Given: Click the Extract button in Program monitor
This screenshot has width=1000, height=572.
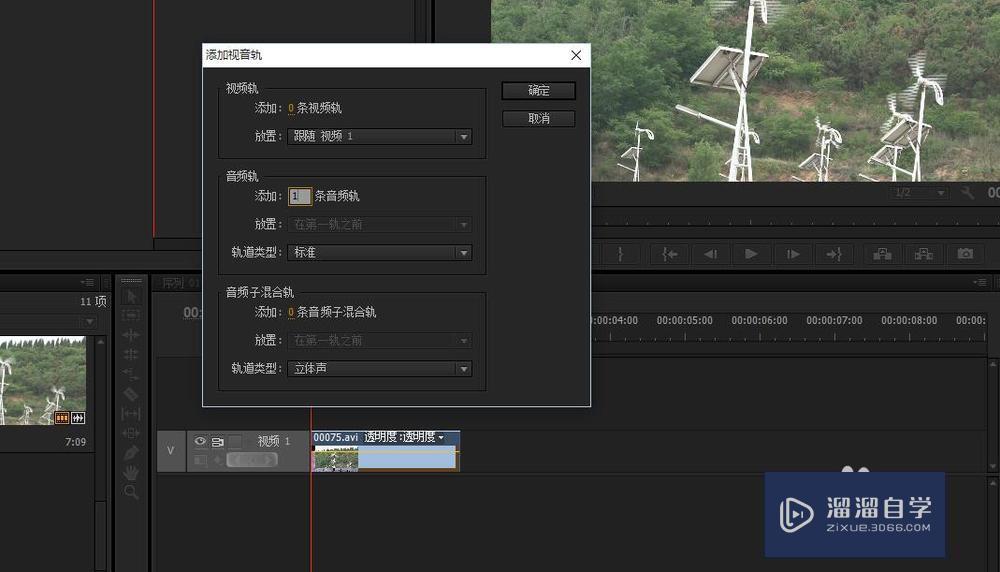Looking at the screenshot, I should (923, 254).
